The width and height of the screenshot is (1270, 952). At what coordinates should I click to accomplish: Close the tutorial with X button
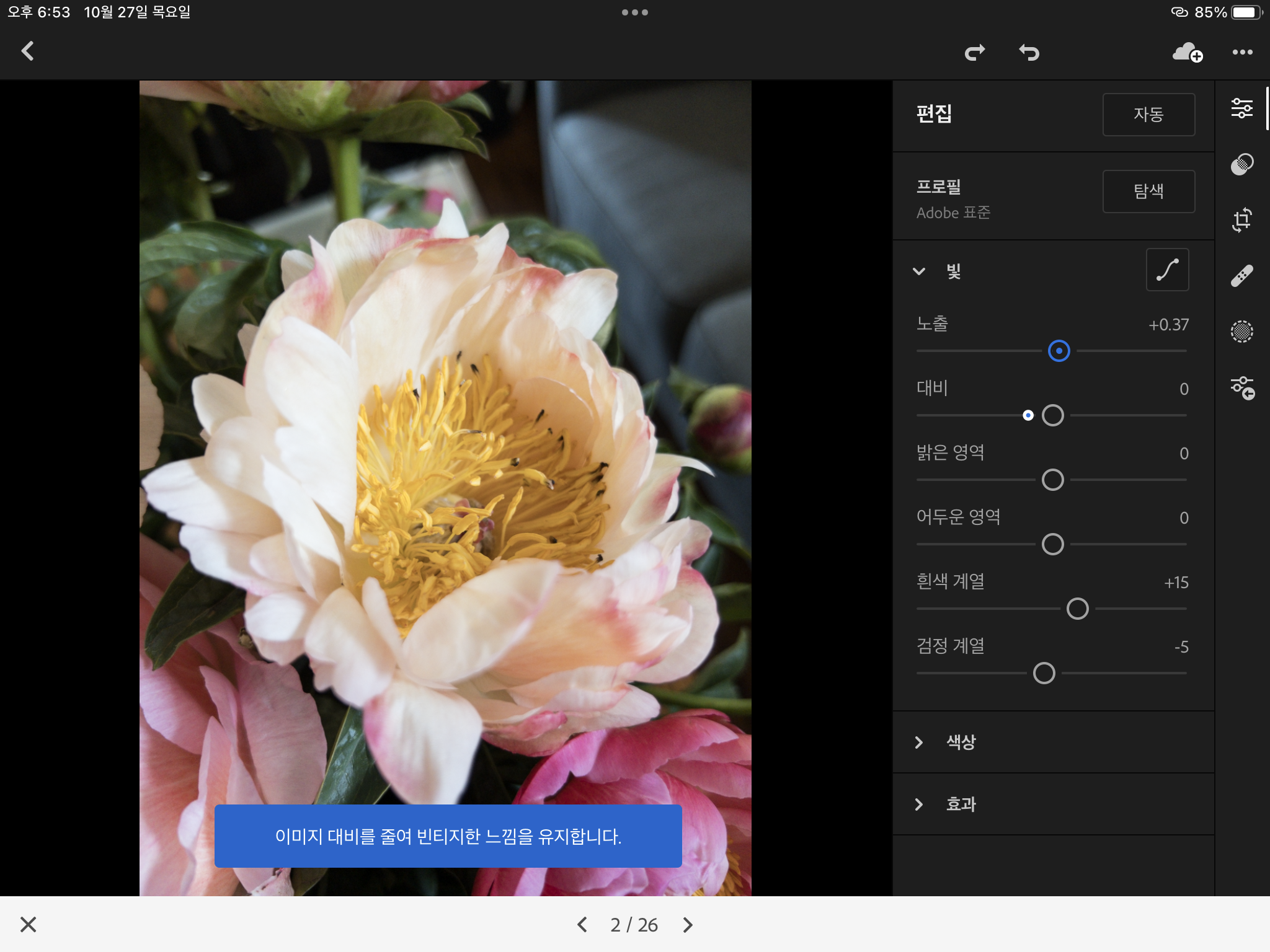29,924
